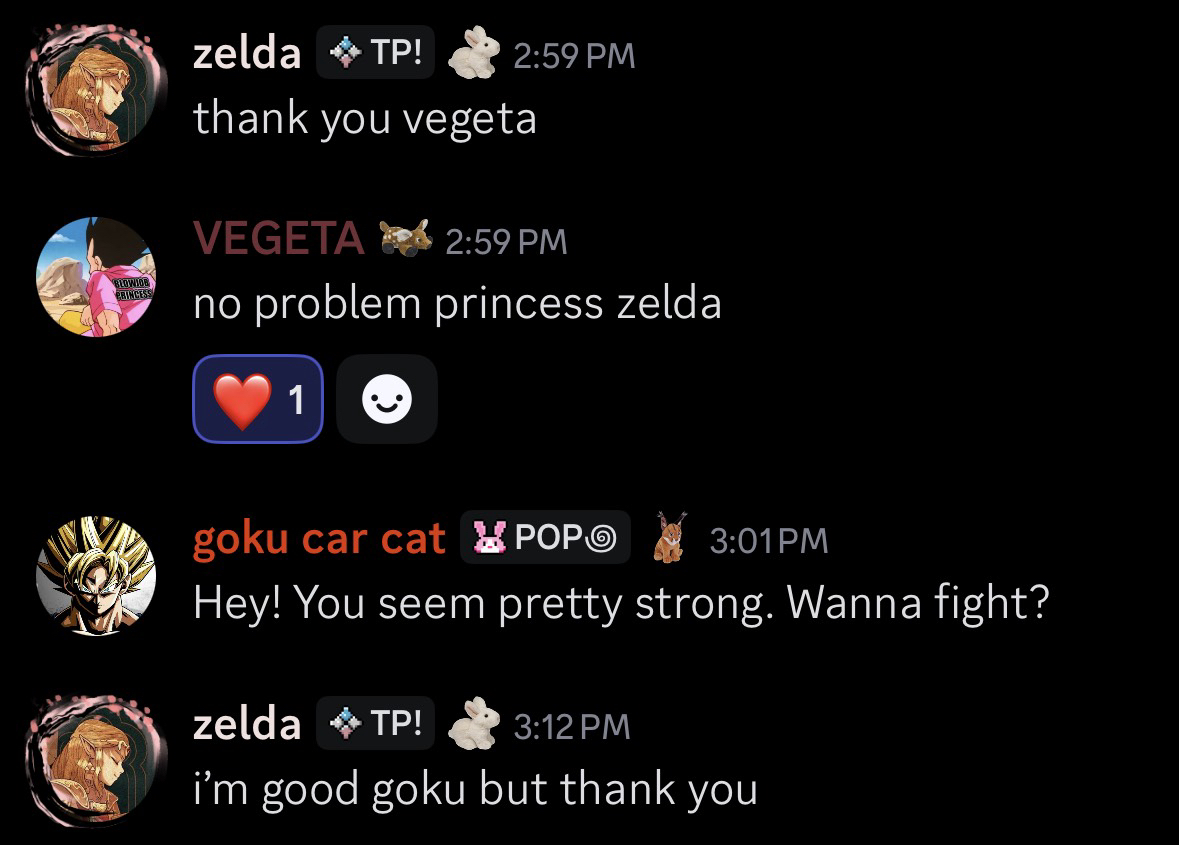Open zelda's avatar beside 'thank you vegeta'

[96, 90]
